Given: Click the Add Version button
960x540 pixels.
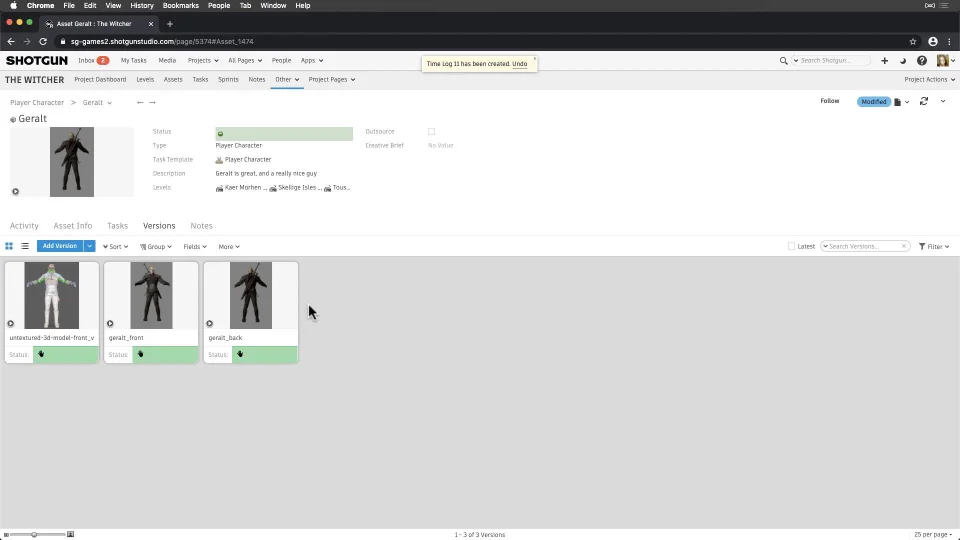Looking at the screenshot, I should click(x=60, y=246).
